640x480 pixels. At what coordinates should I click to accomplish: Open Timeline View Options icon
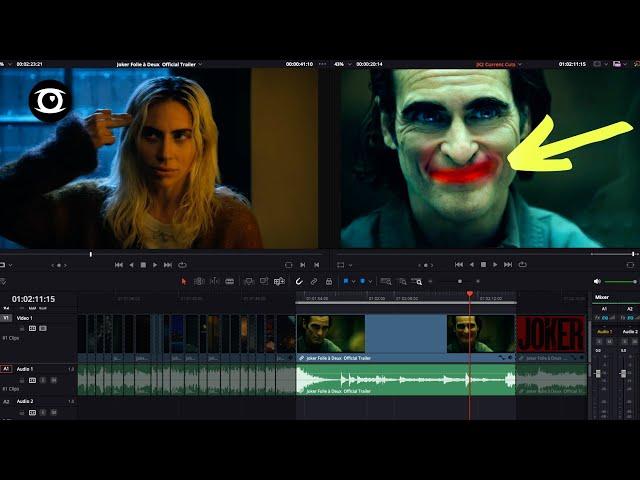point(3,281)
